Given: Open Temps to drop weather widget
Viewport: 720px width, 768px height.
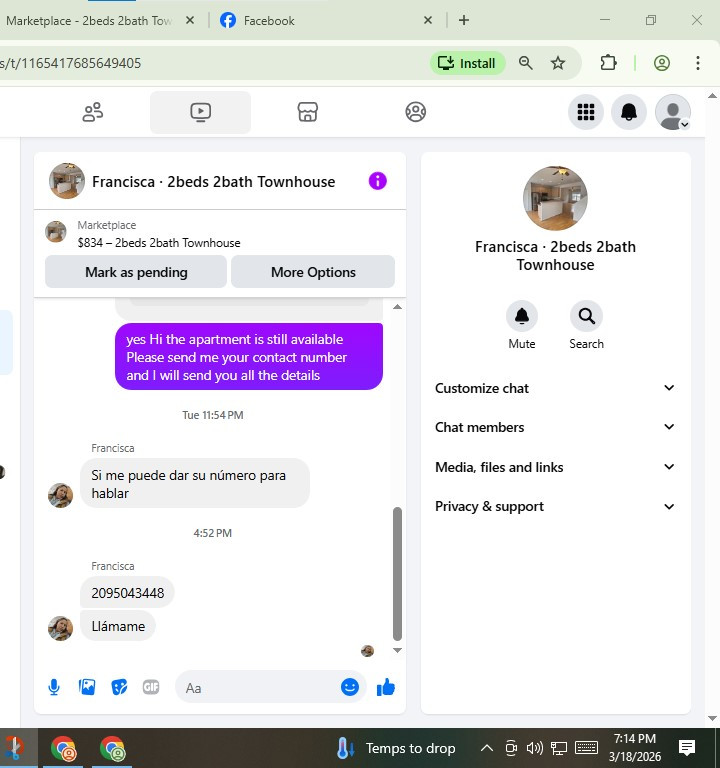Looking at the screenshot, I should pos(396,748).
